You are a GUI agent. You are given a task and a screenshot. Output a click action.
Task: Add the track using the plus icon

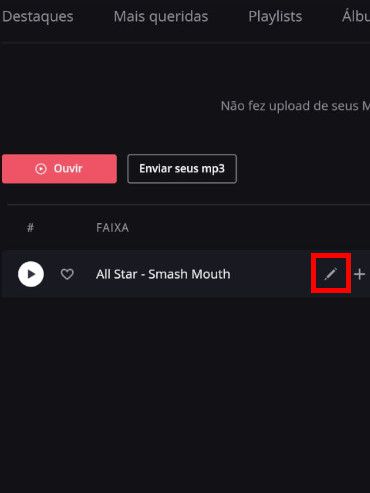click(x=360, y=274)
